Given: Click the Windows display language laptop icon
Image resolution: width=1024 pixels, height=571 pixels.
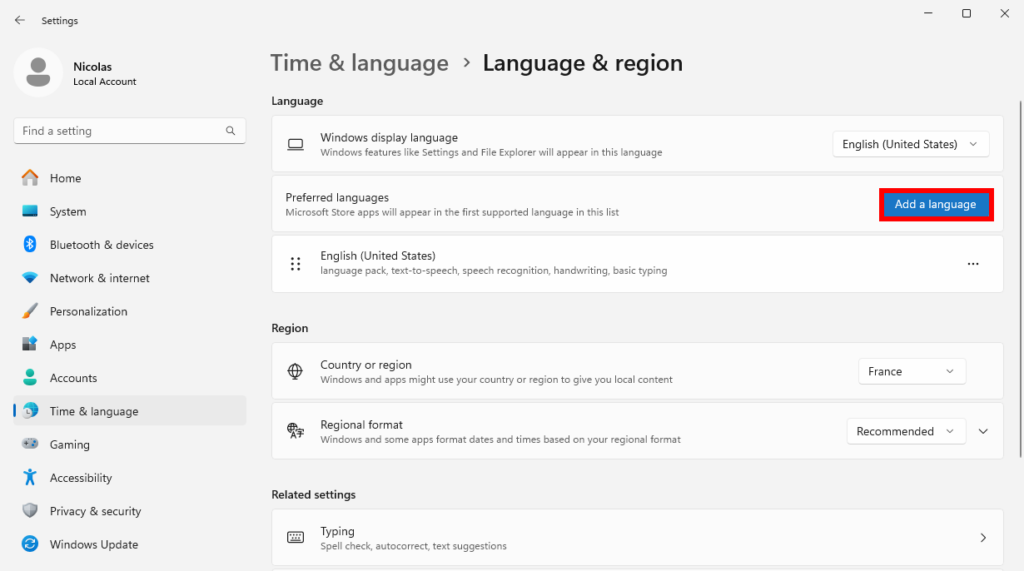Looking at the screenshot, I should click(x=295, y=144).
